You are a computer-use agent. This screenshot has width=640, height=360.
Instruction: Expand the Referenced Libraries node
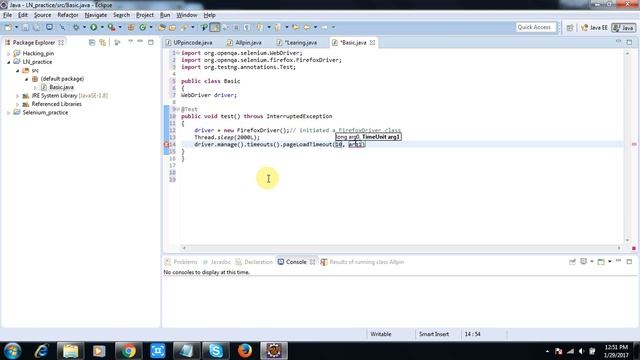18,104
